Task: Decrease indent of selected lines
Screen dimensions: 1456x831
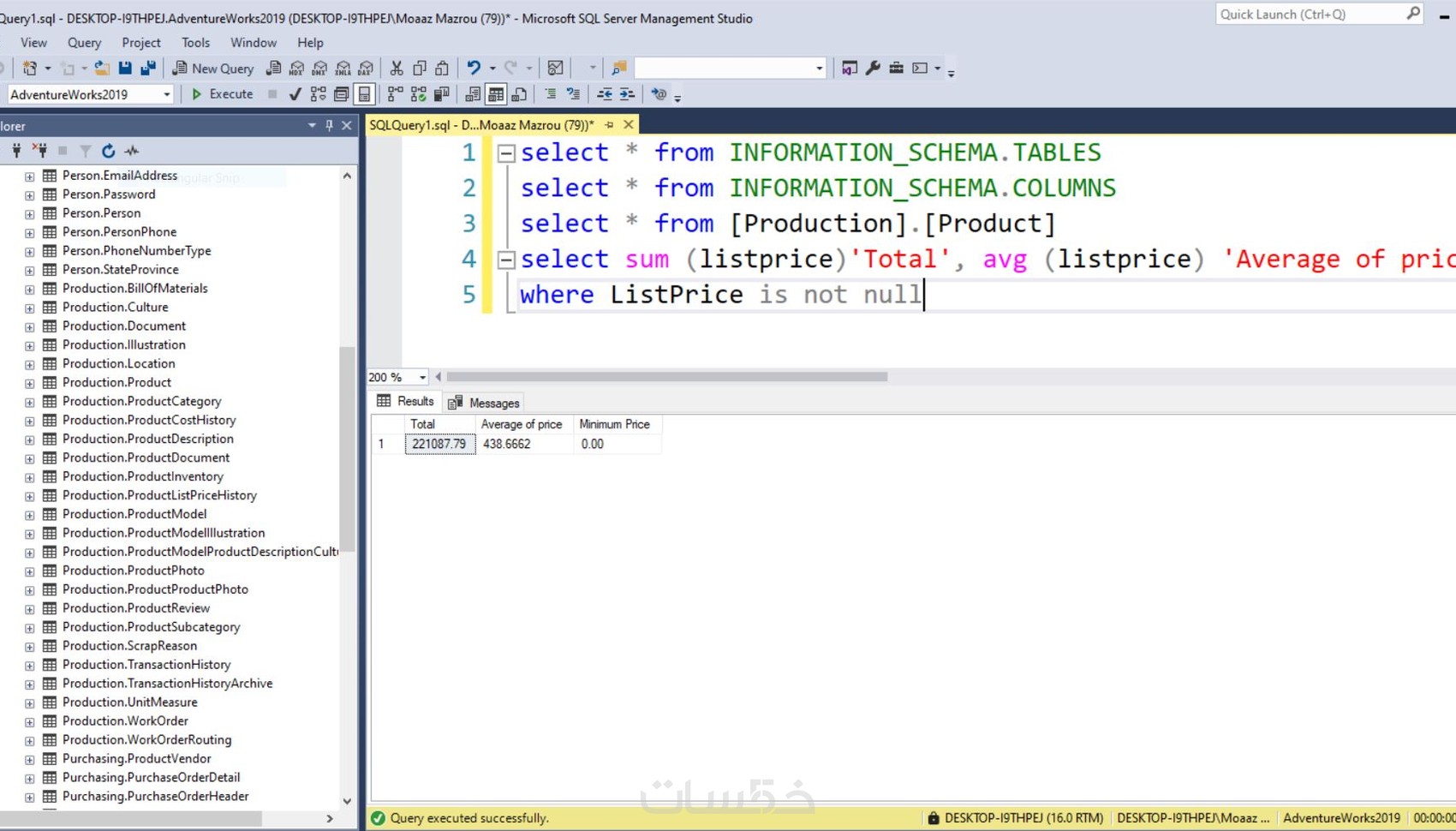Action: point(605,94)
